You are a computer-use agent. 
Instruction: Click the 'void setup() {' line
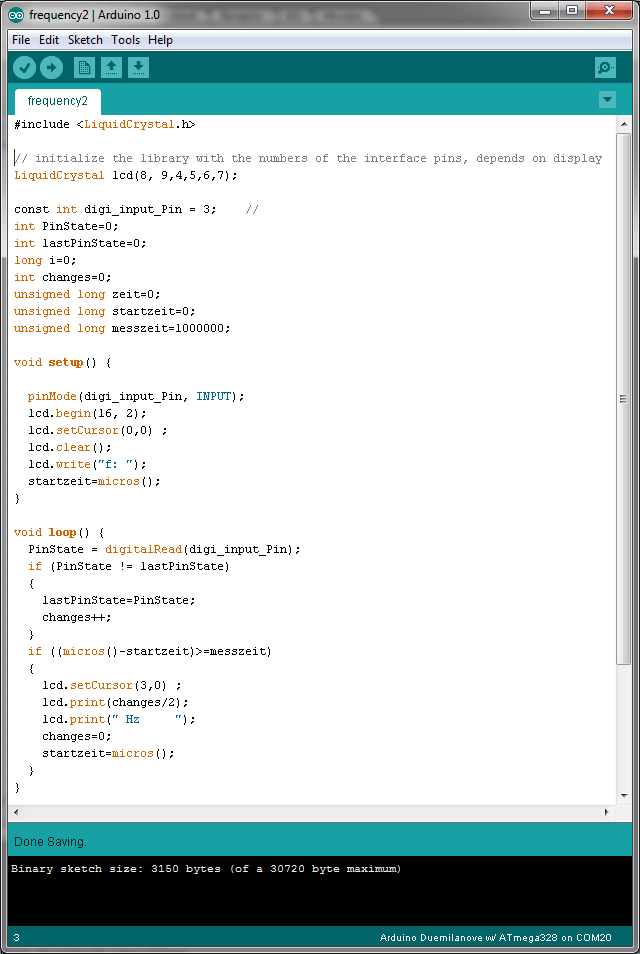tap(63, 363)
